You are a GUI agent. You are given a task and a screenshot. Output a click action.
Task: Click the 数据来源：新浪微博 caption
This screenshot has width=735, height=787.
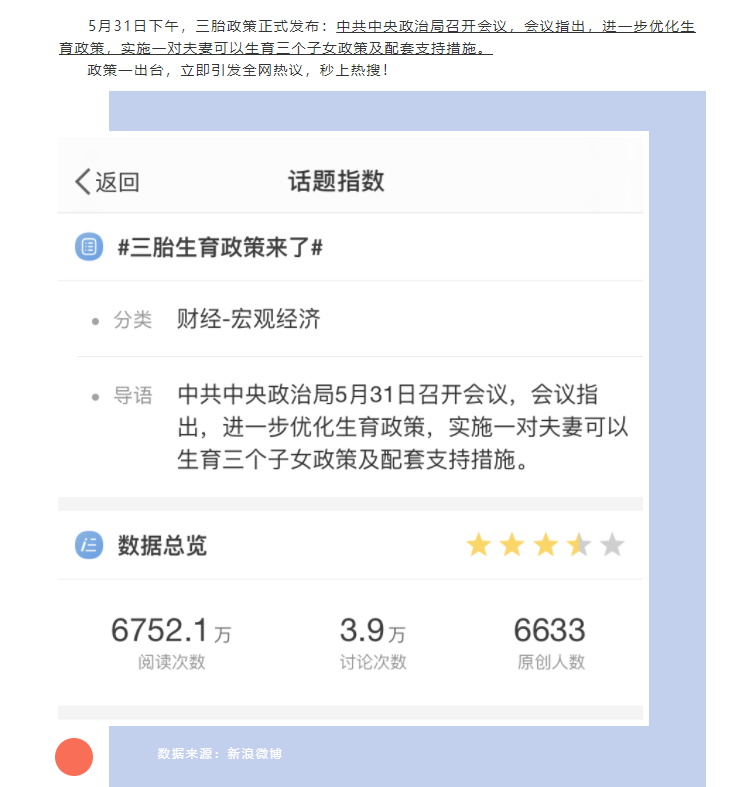219,753
